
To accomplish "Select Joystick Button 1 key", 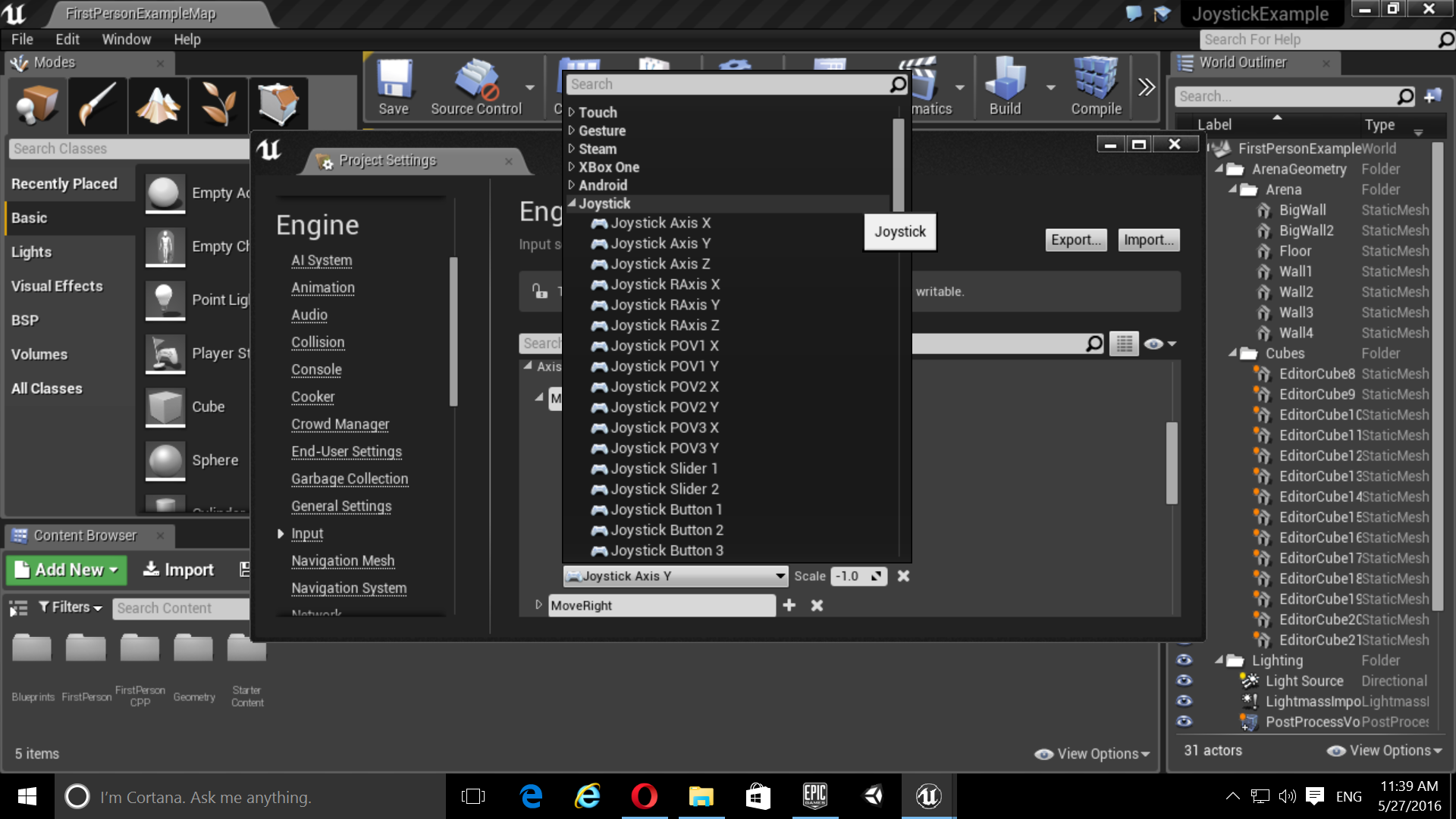I will (666, 510).
